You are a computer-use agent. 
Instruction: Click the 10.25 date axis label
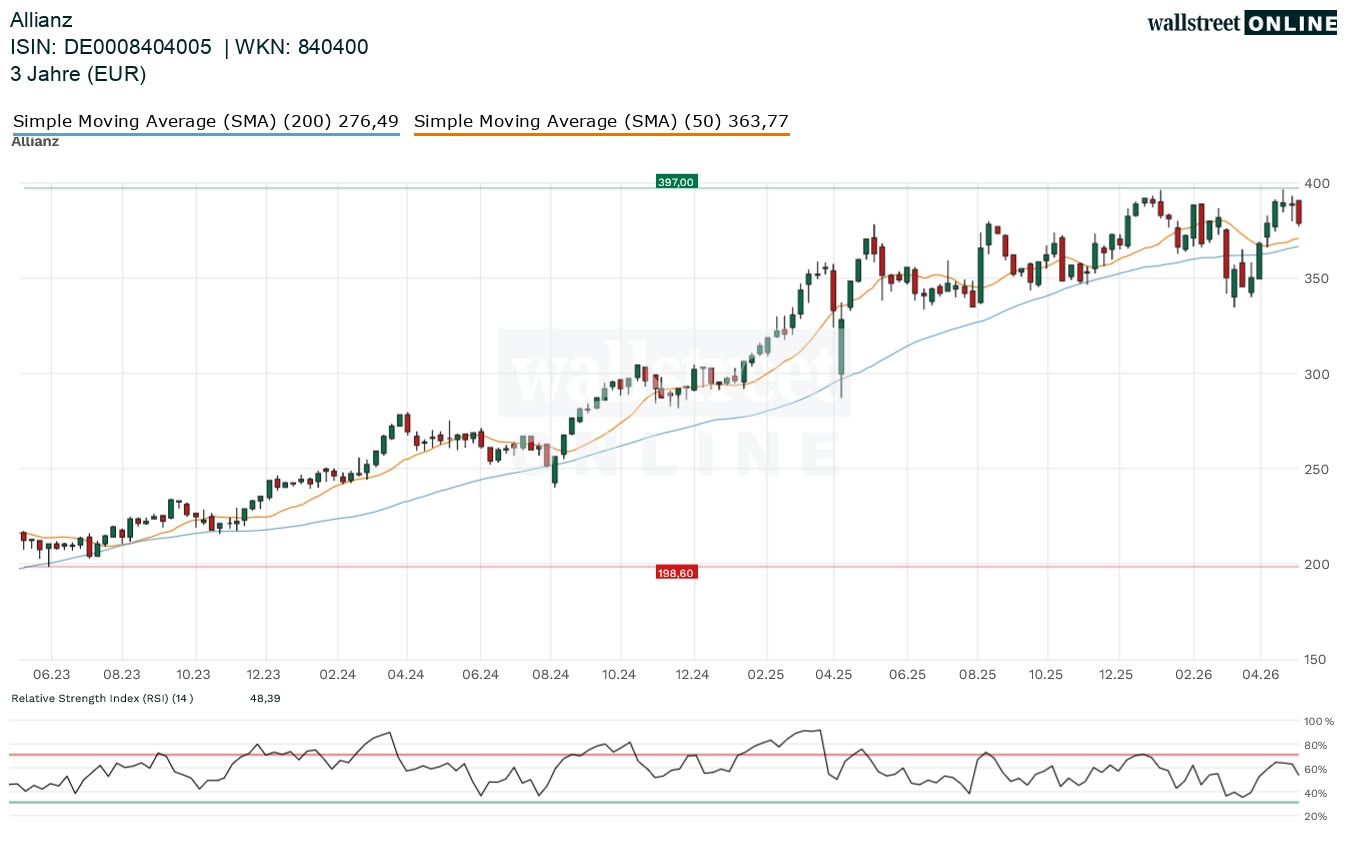point(1047,675)
